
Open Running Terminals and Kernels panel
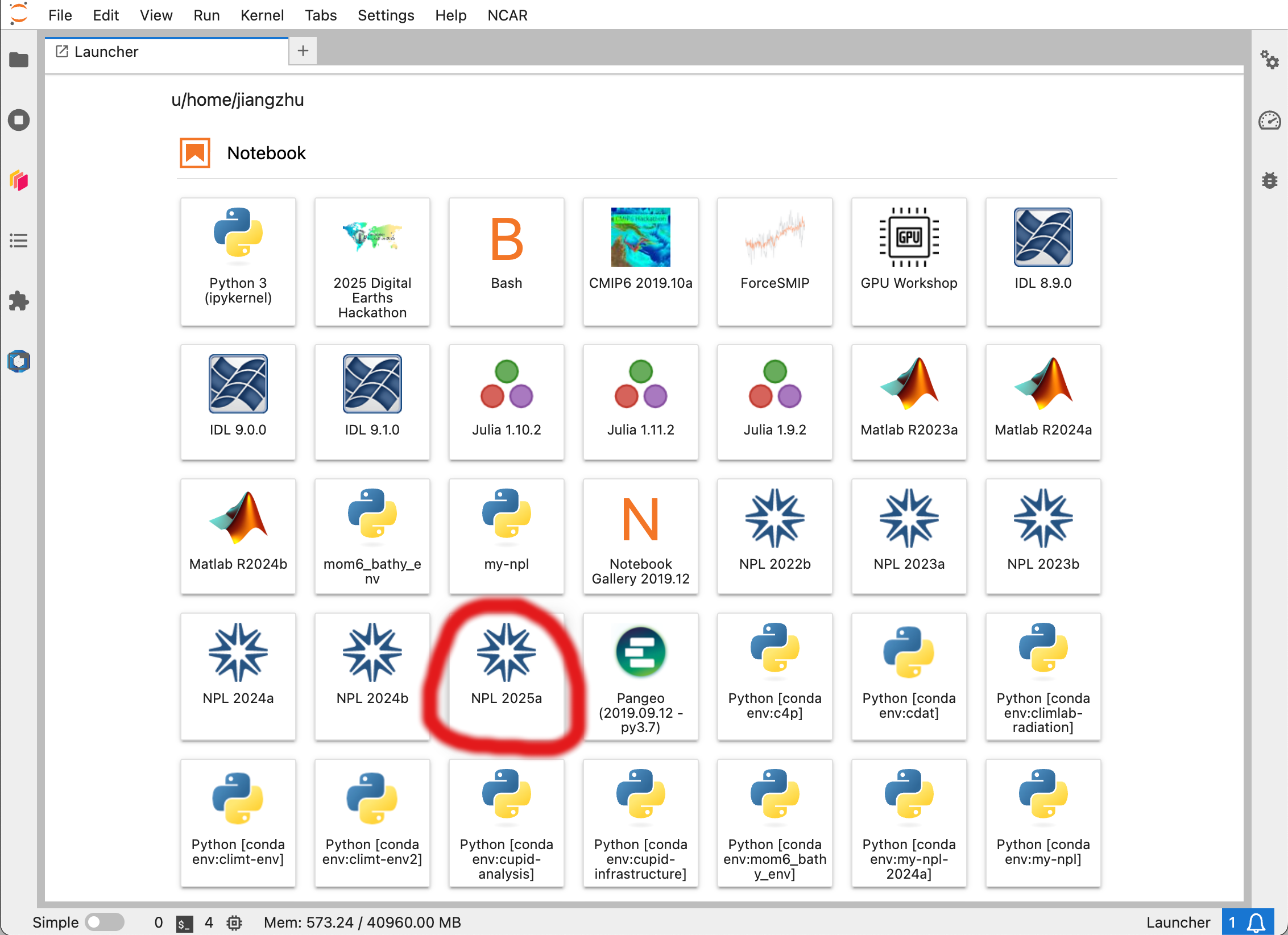point(19,120)
